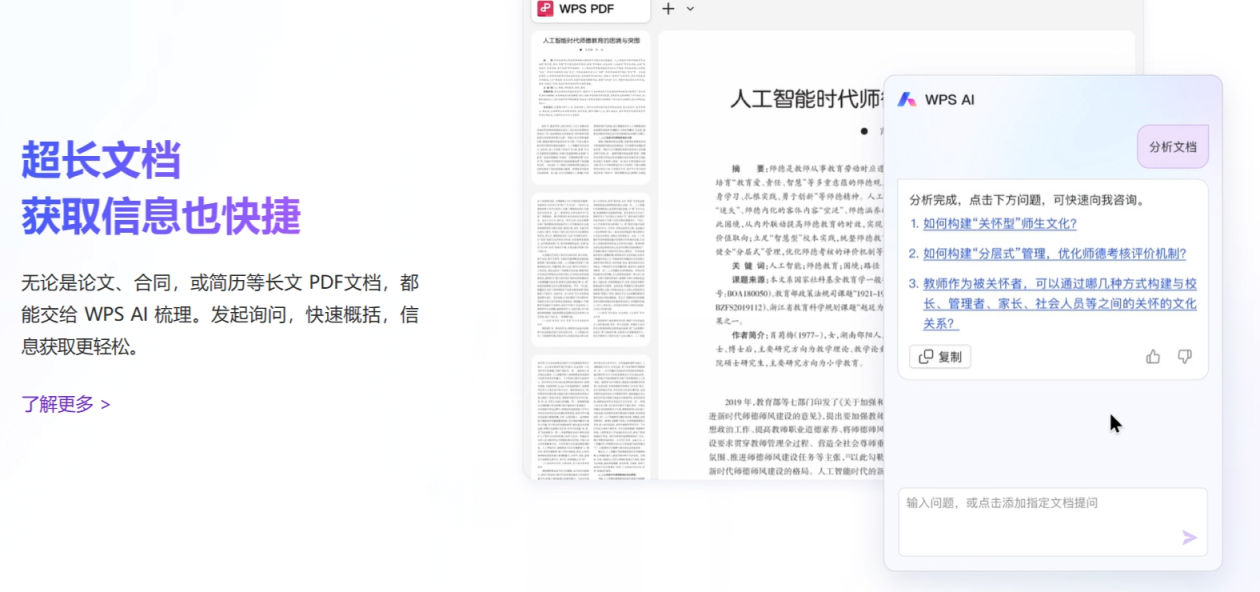Viewport: 1260px width, 592px height.
Task: Follow the 了解更多 link
Action: pos(66,405)
